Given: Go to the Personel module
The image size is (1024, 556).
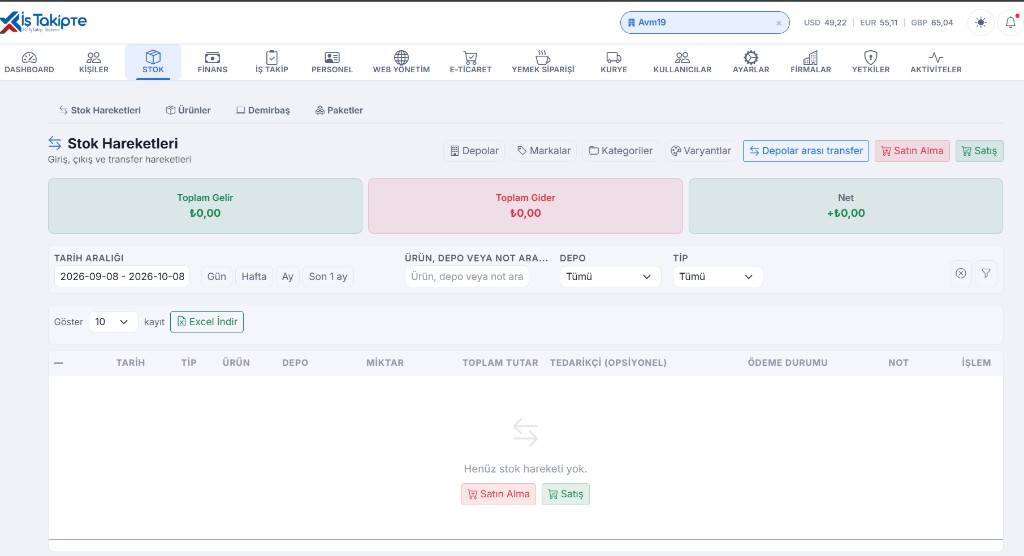Looking at the screenshot, I should 332,62.
